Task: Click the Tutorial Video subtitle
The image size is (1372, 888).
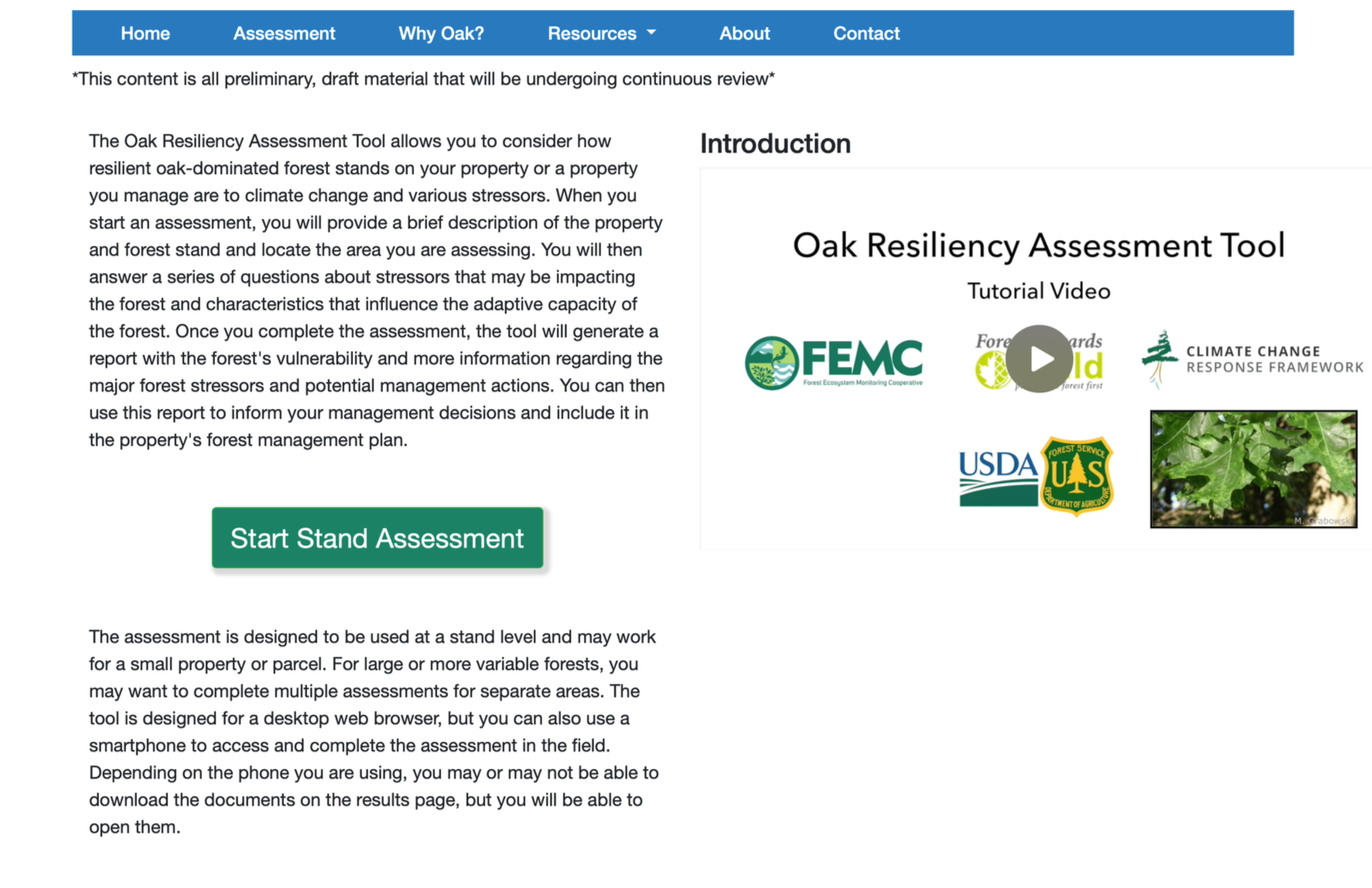Action: pyautogui.click(x=1038, y=291)
